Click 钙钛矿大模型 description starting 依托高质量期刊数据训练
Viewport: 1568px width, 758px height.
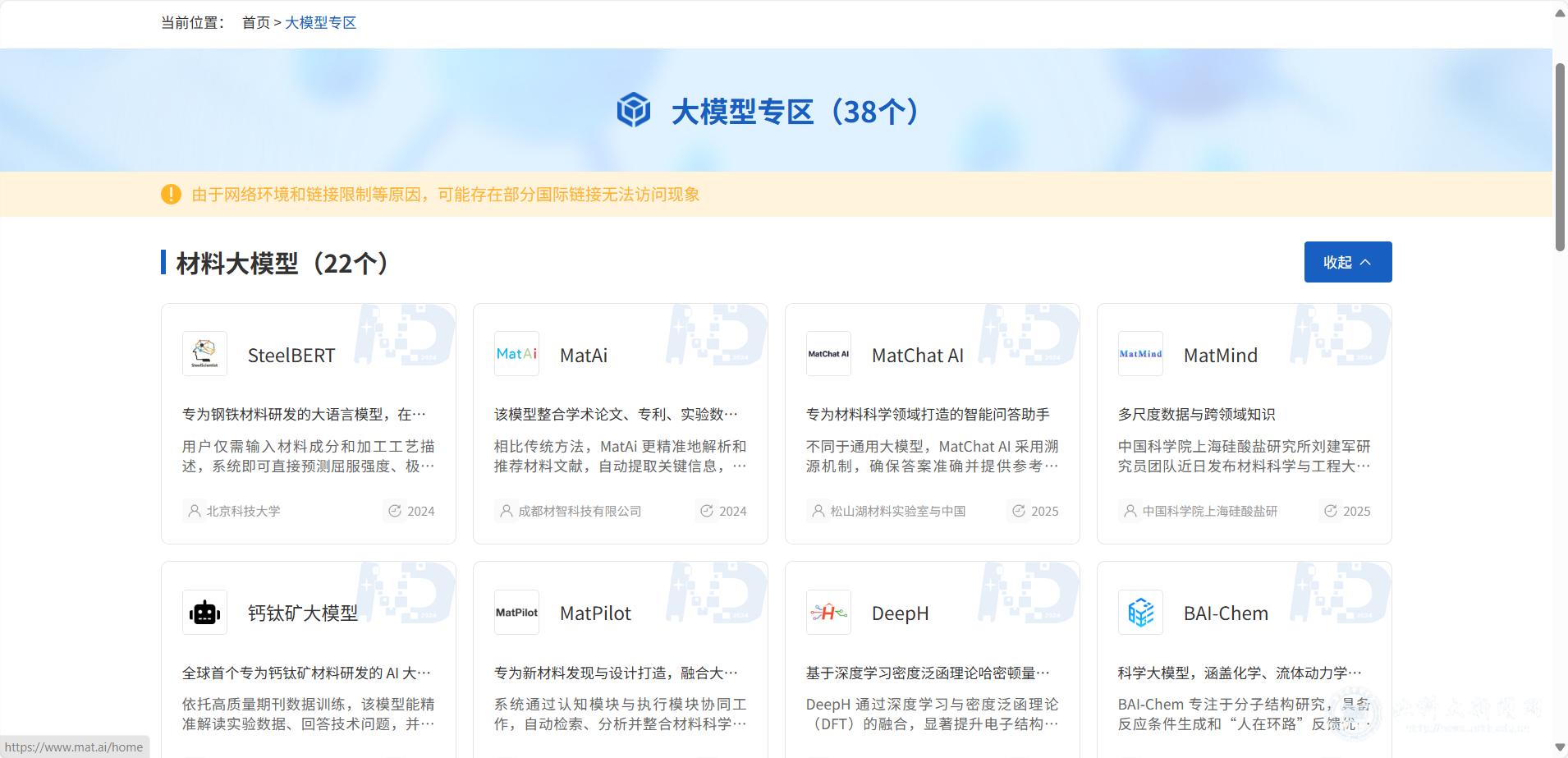[308, 714]
